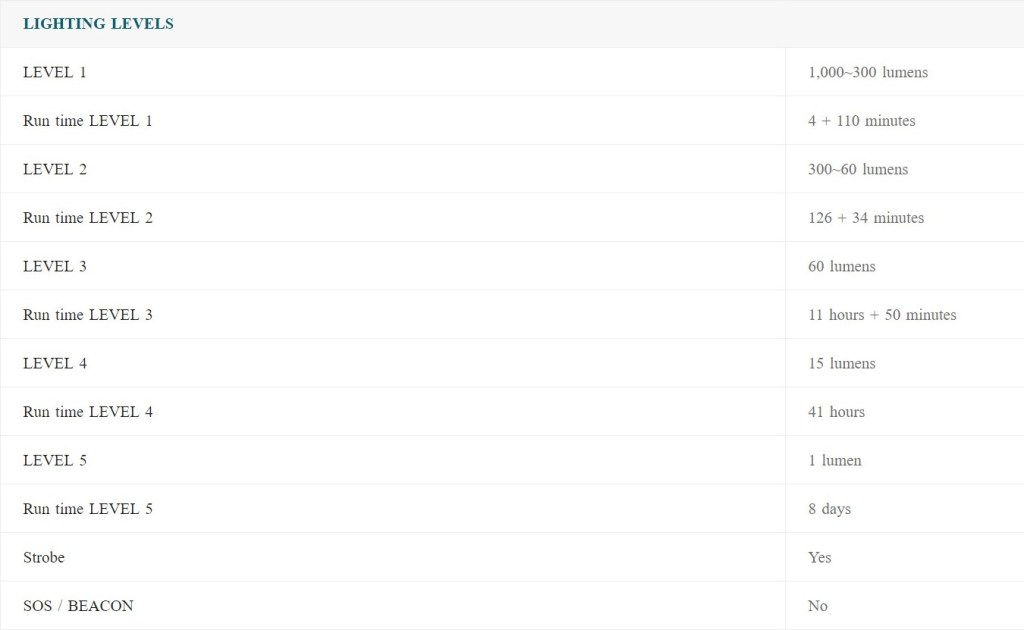Click the 300~60 lumens value
The image size is (1024, 630).
[858, 169]
